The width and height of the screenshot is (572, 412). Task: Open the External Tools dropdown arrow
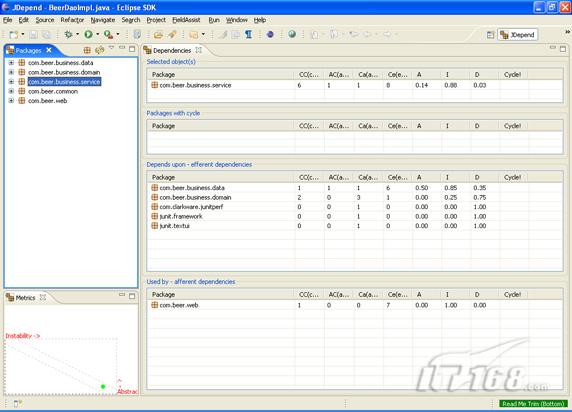117,34
